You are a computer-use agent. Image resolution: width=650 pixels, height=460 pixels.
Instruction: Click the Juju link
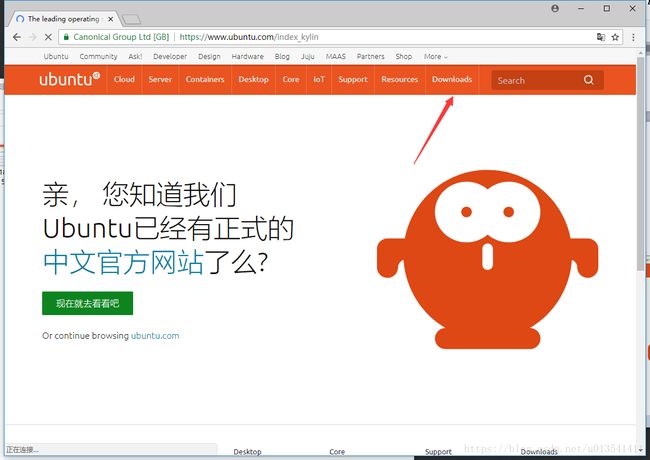pos(308,56)
